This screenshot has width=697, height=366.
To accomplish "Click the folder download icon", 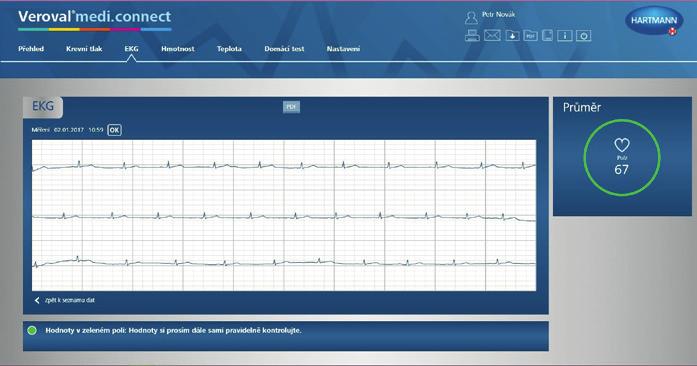I will pyautogui.click(x=512, y=36).
